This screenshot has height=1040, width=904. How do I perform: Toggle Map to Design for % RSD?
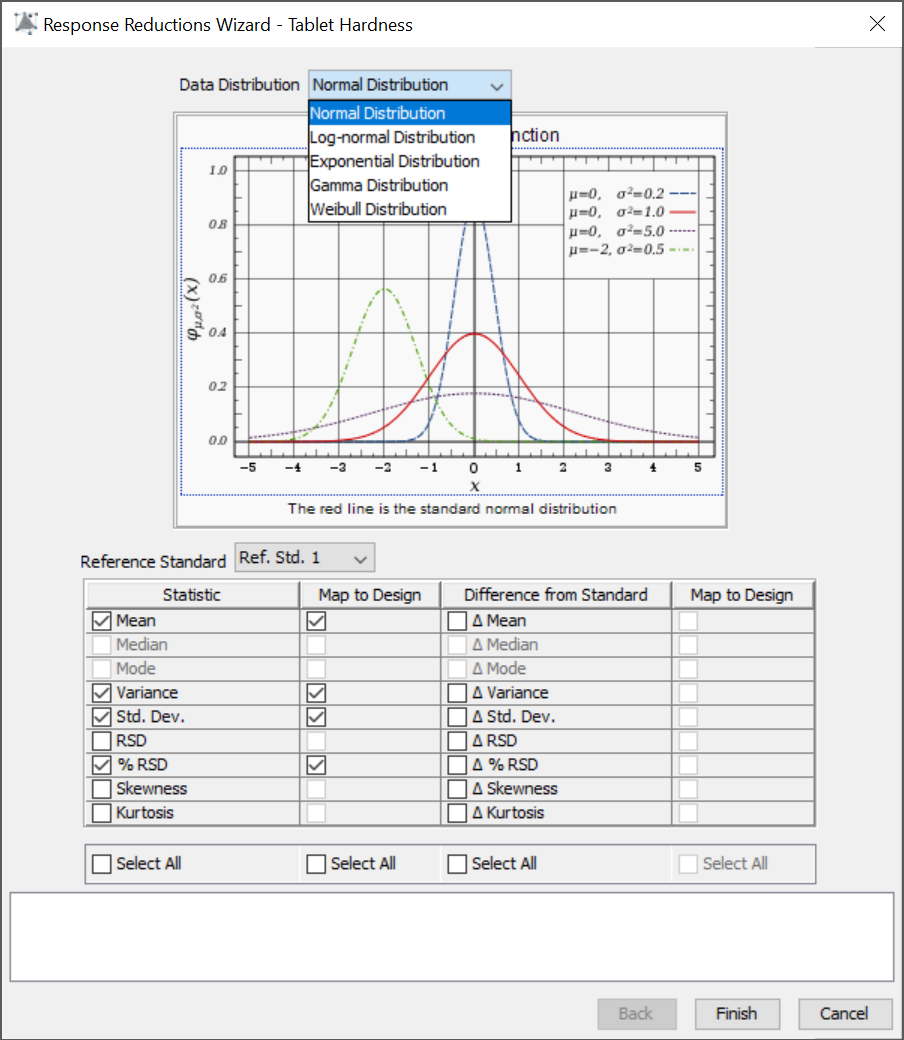[x=316, y=765]
